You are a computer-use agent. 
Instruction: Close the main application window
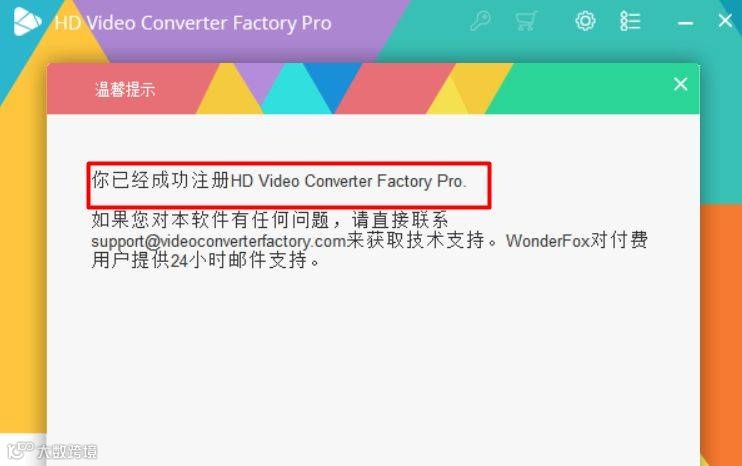pyautogui.click(x=725, y=20)
